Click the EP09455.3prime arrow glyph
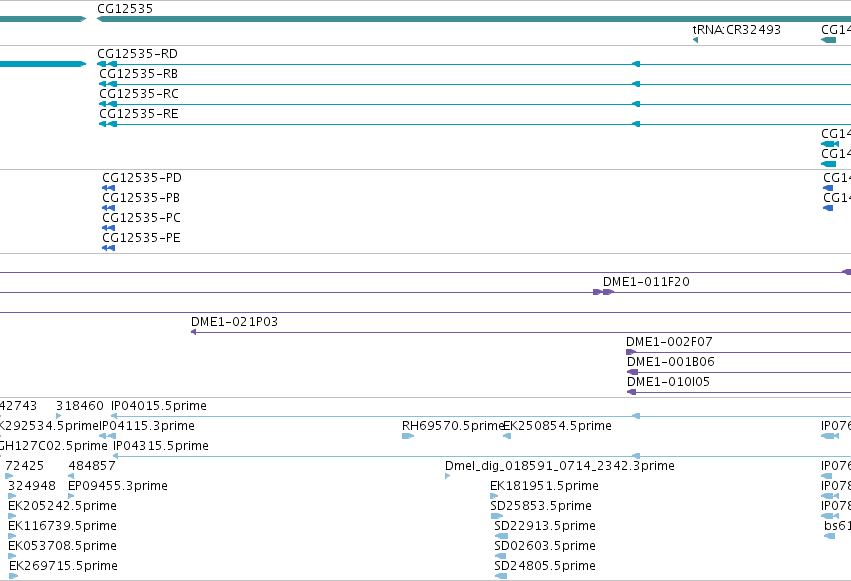Screen dimensions: 851x581 [71, 497]
